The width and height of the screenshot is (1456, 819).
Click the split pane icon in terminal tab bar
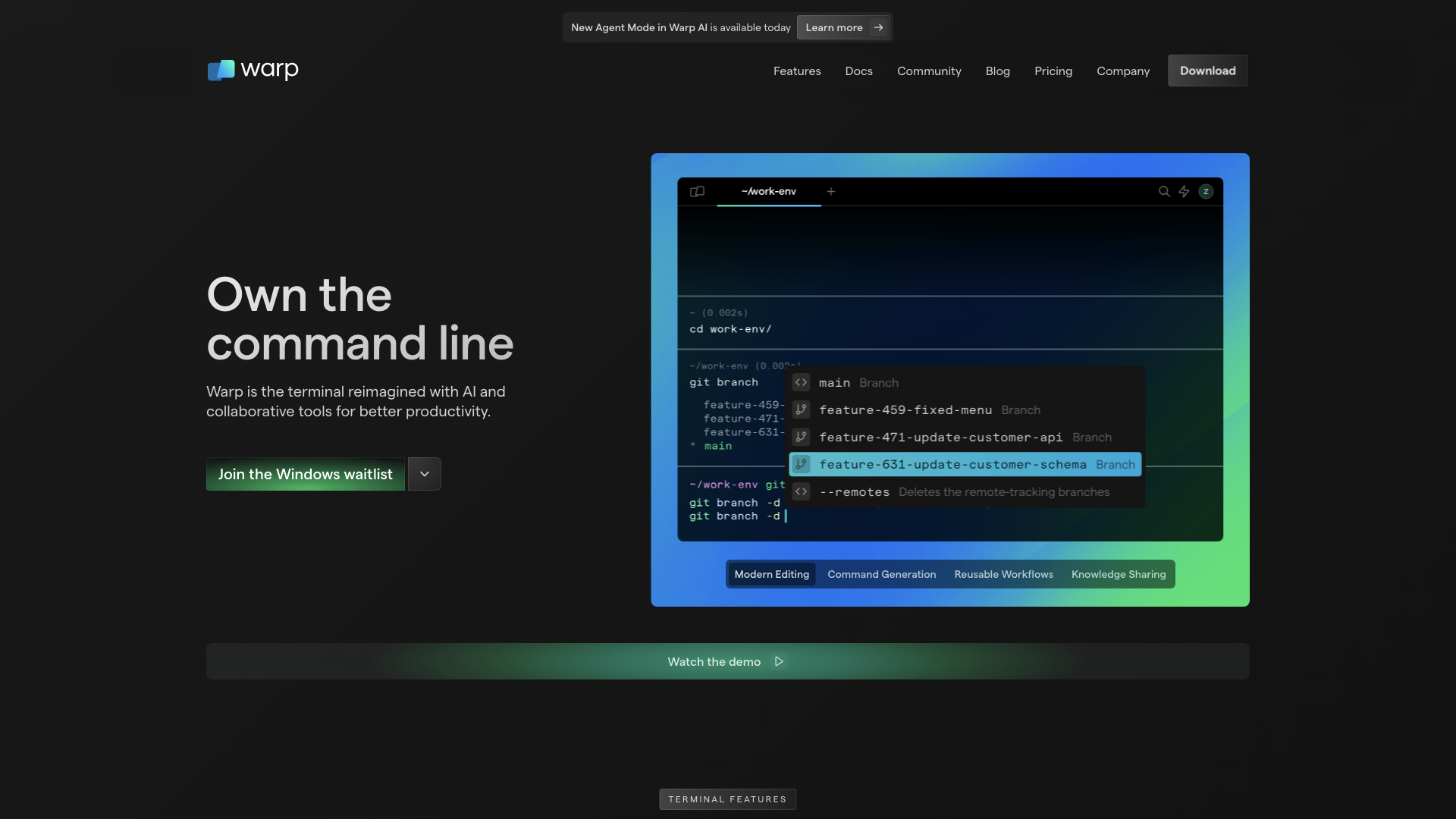pyautogui.click(x=697, y=192)
